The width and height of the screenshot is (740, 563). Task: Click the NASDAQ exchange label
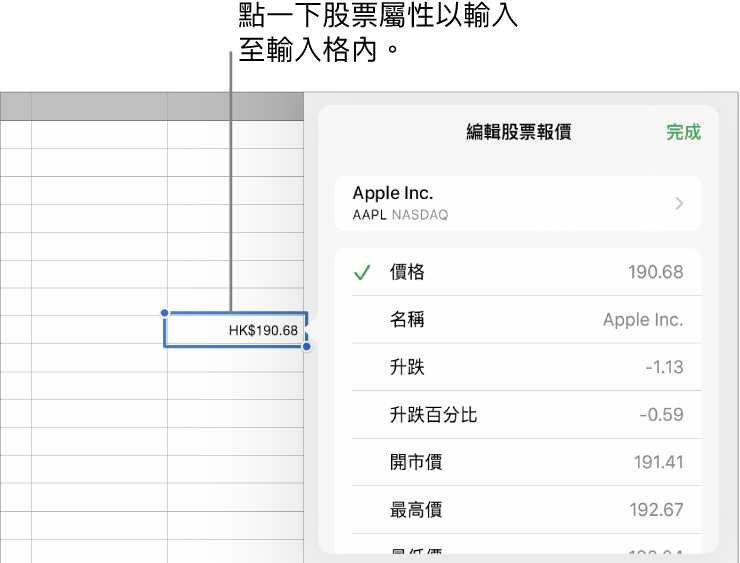420,215
